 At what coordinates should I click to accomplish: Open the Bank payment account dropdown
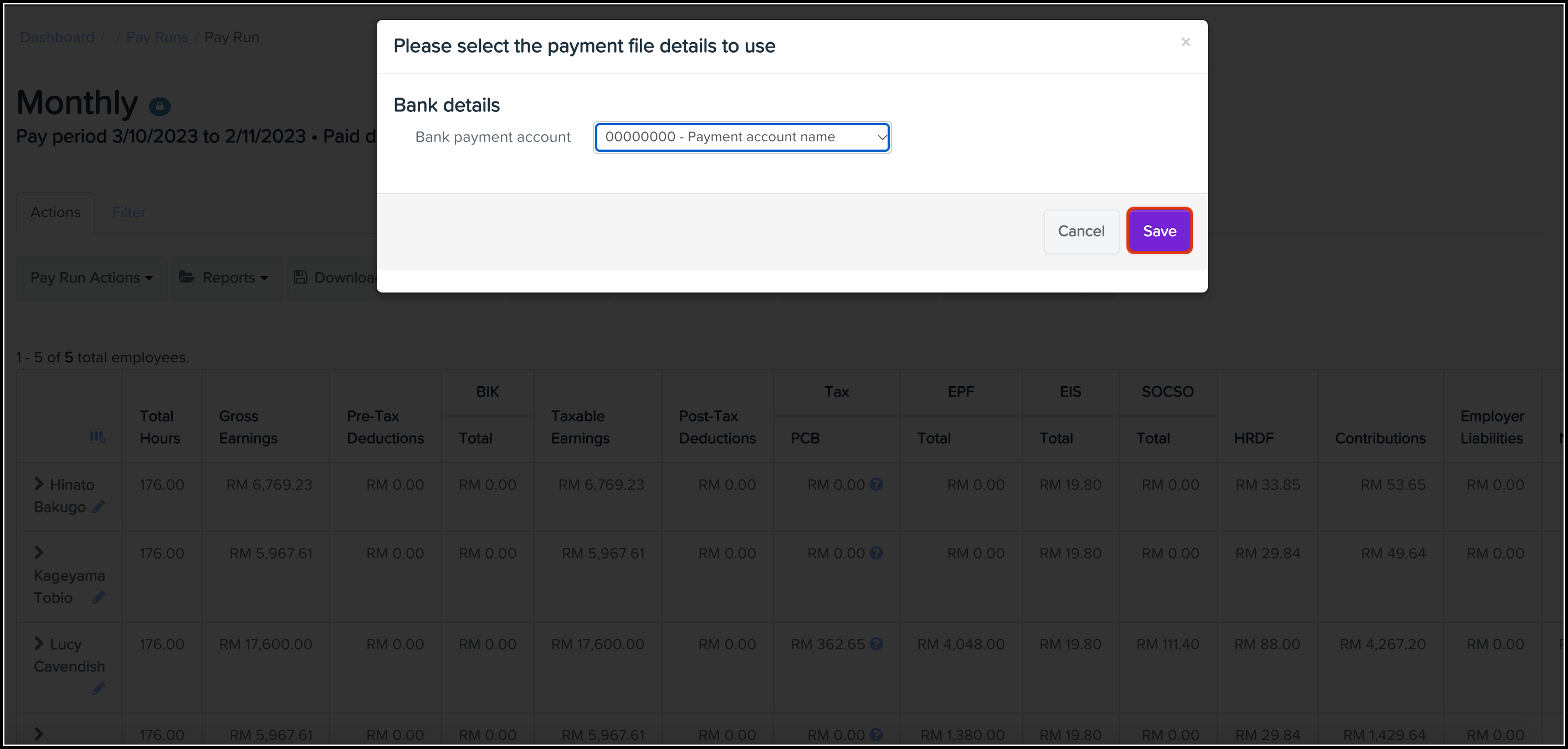[742, 137]
